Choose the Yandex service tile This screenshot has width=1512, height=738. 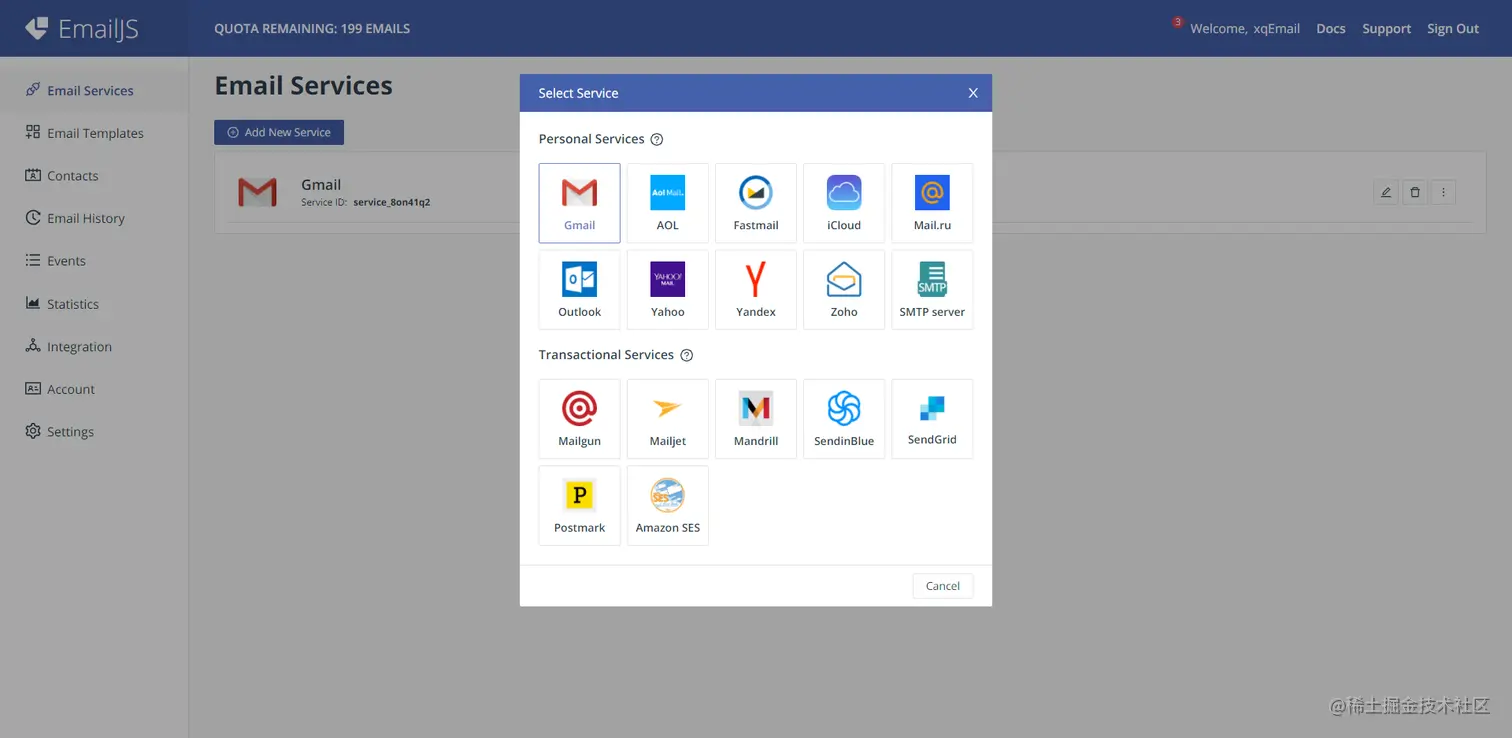(x=756, y=290)
